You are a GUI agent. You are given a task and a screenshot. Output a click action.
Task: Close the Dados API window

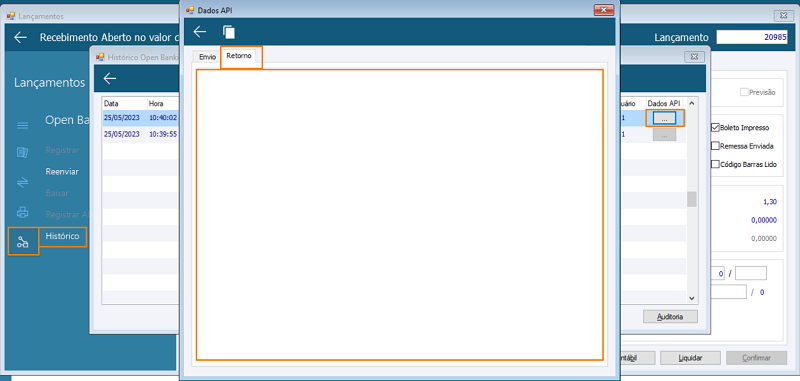[x=604, y=10]
